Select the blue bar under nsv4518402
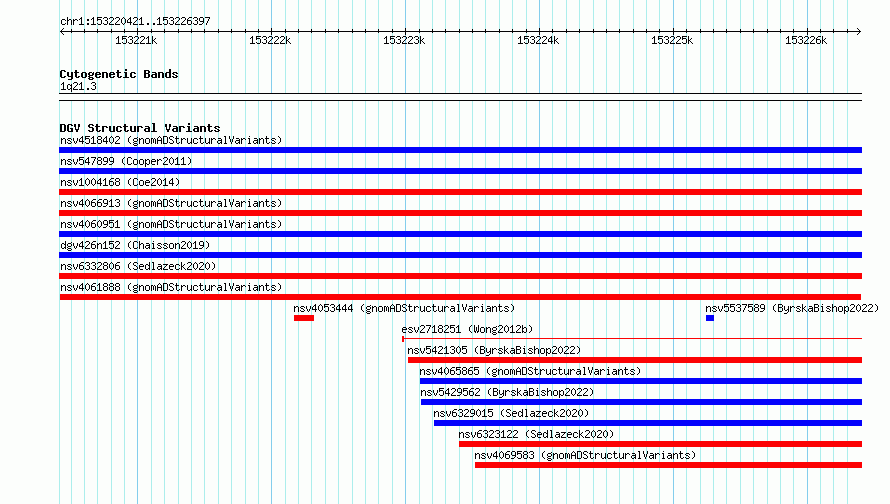890x504 pixels. click(460, 150)
